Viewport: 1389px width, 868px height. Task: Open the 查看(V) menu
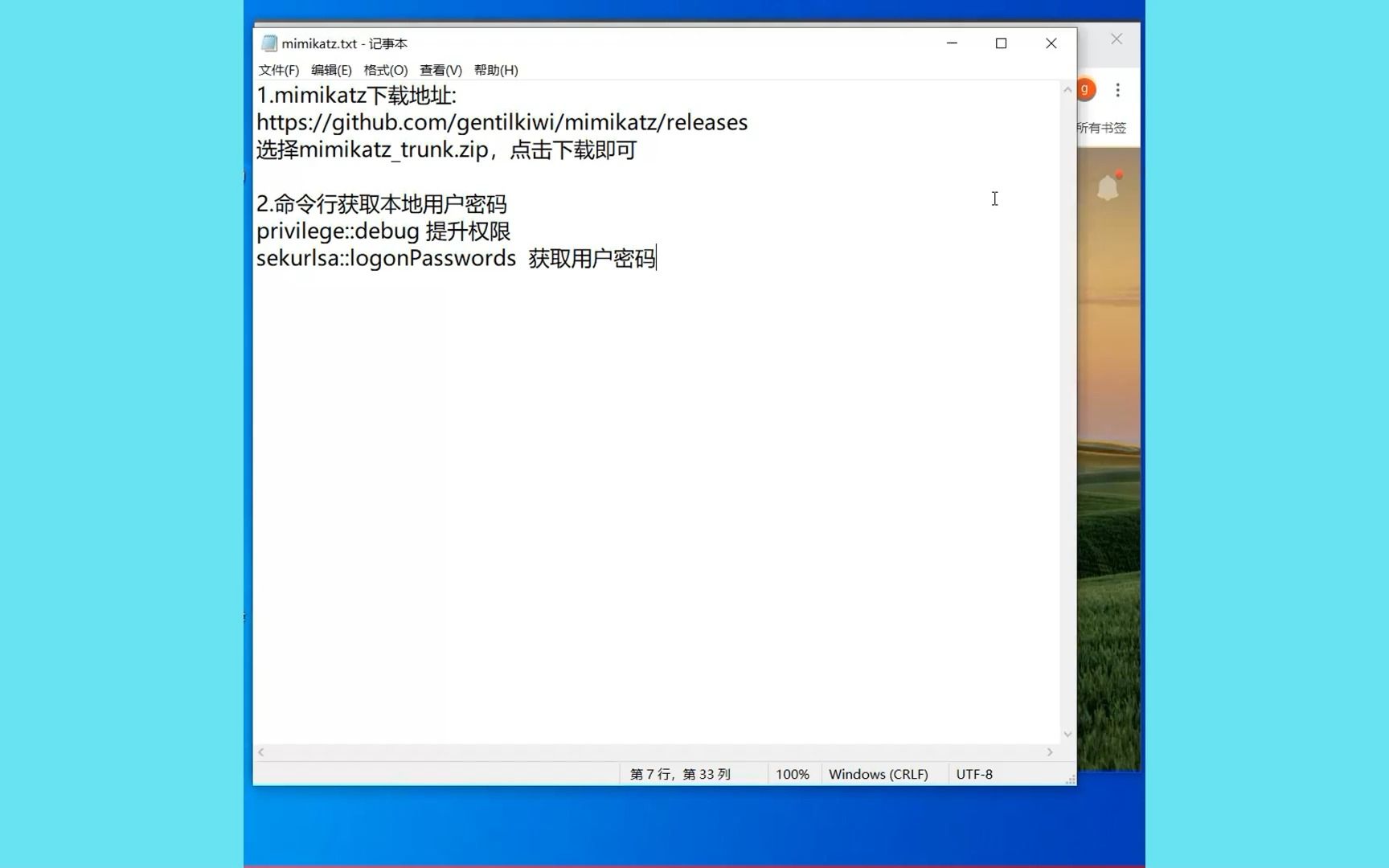pyautogui.click(x=440, y=70)
